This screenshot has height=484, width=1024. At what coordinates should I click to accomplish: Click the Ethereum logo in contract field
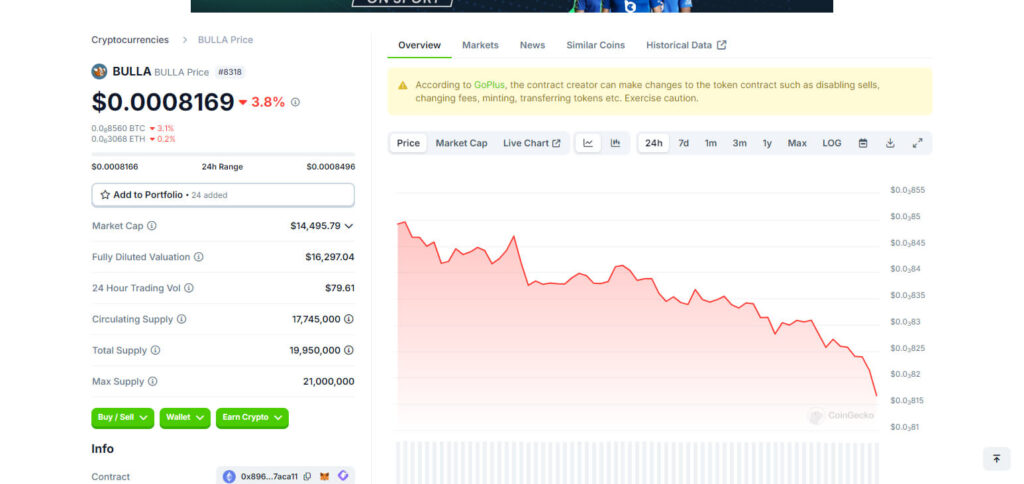click(x=229, y=477)
